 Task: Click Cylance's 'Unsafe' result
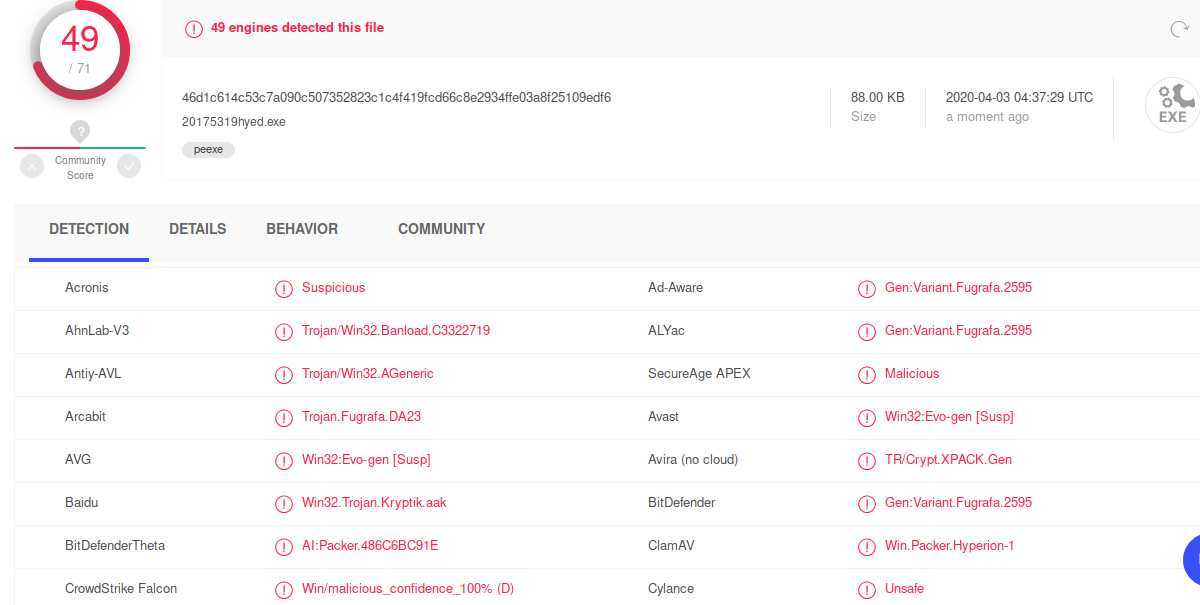tap(904, 589)
